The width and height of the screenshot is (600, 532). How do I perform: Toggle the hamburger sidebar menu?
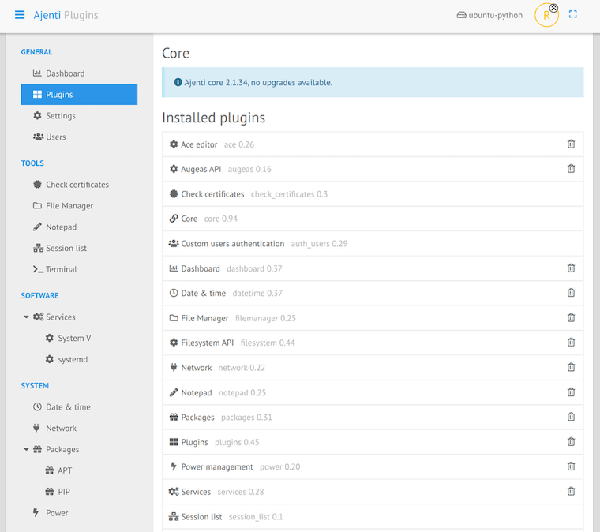click(19, 15)
